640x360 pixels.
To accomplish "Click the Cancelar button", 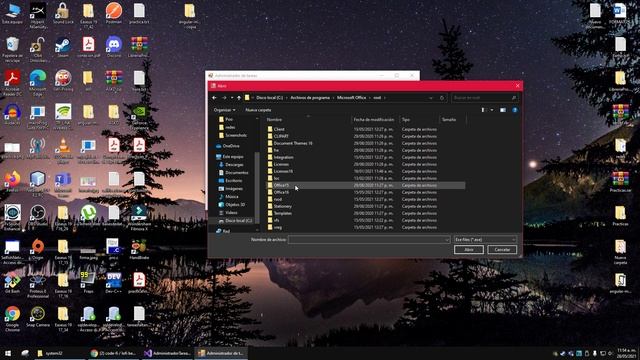I will click(502, 250).
